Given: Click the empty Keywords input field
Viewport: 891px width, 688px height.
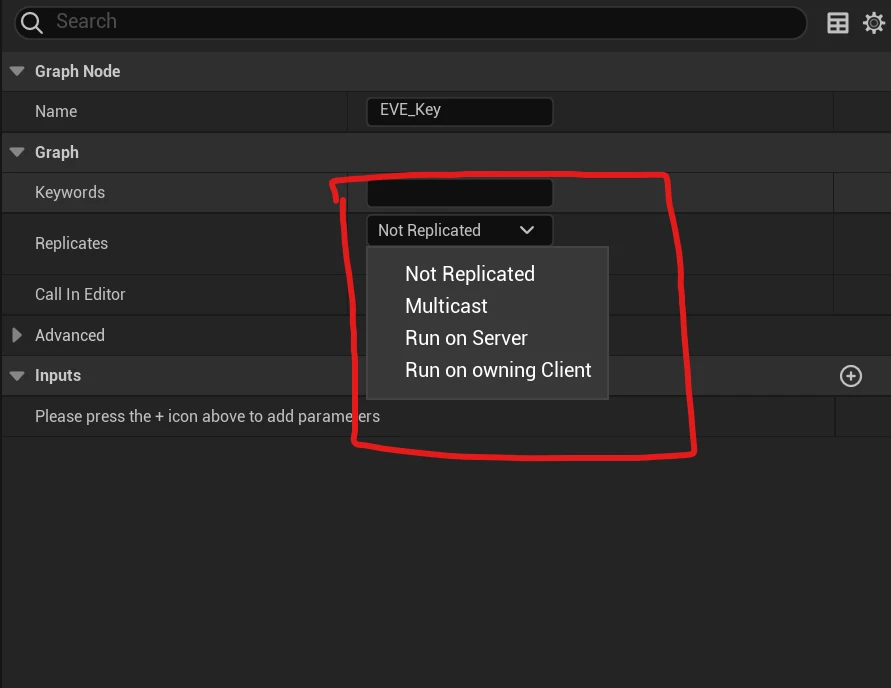Looking at the screenshot, I should 459,192.
